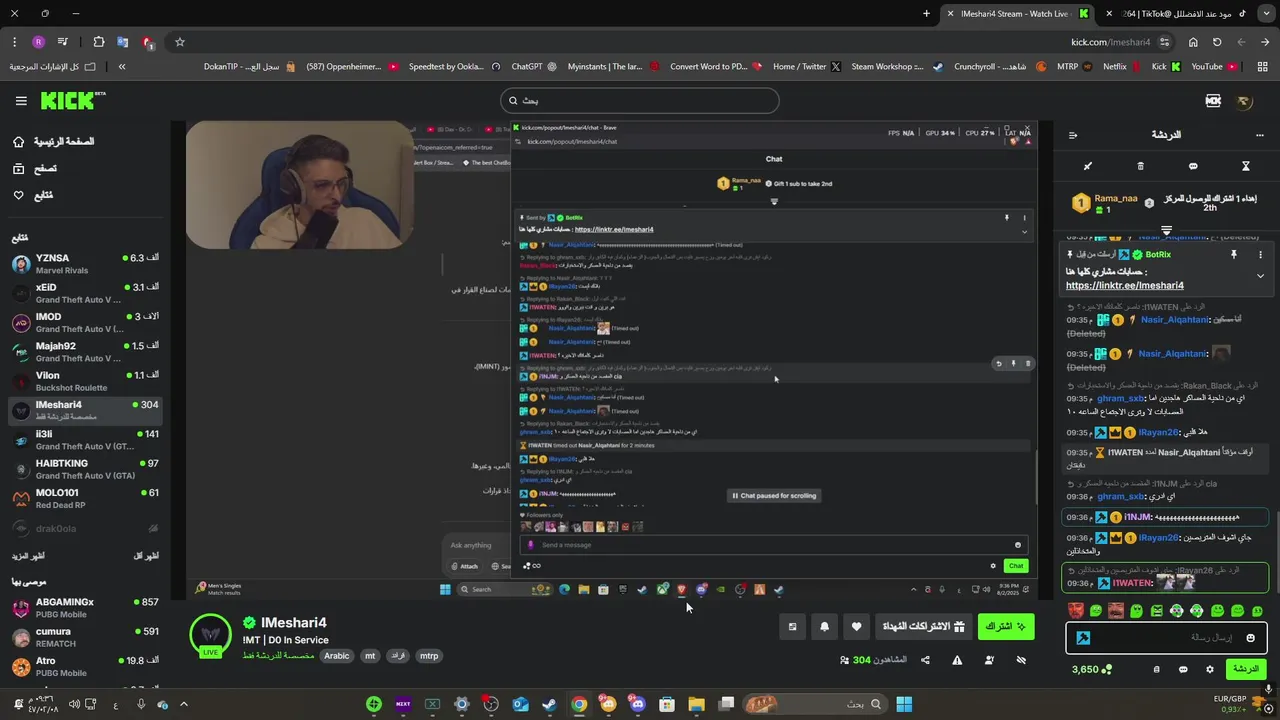This screenshot has height=720, width=1280.
Task: Open the browser extensions puzzle icon
Action: (x=98, y=42)
